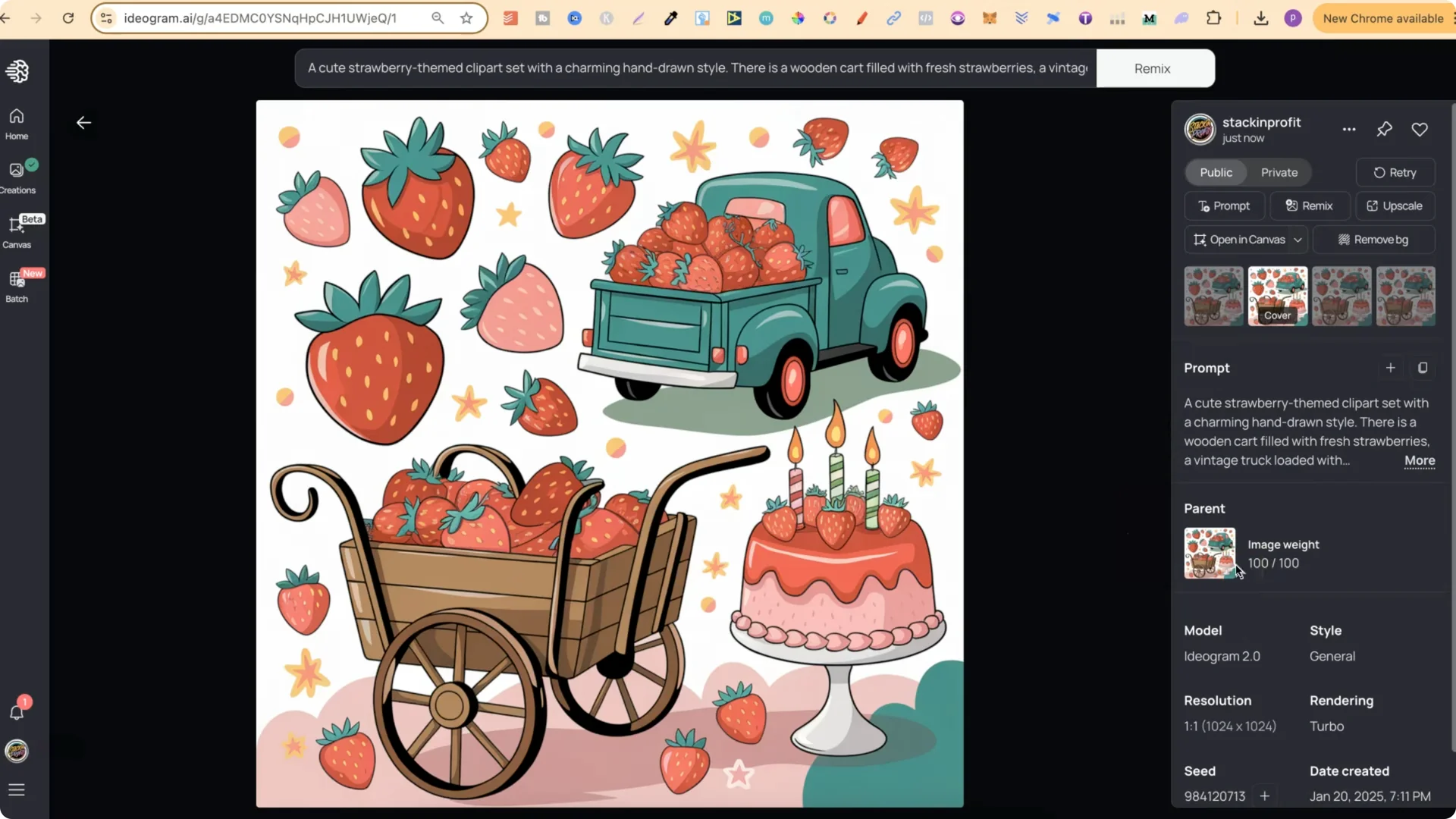
Task: Set visibility to Public
Action: 1216,173
